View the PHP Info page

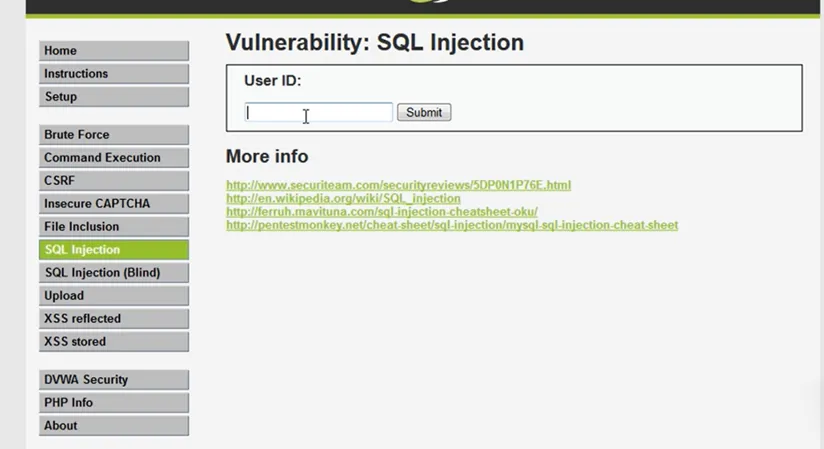point(113,403)
